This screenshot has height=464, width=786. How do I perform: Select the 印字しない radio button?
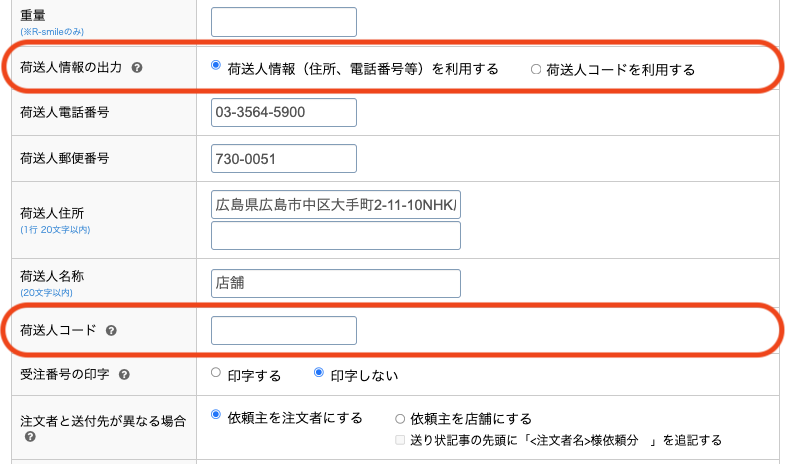point(320,373)
